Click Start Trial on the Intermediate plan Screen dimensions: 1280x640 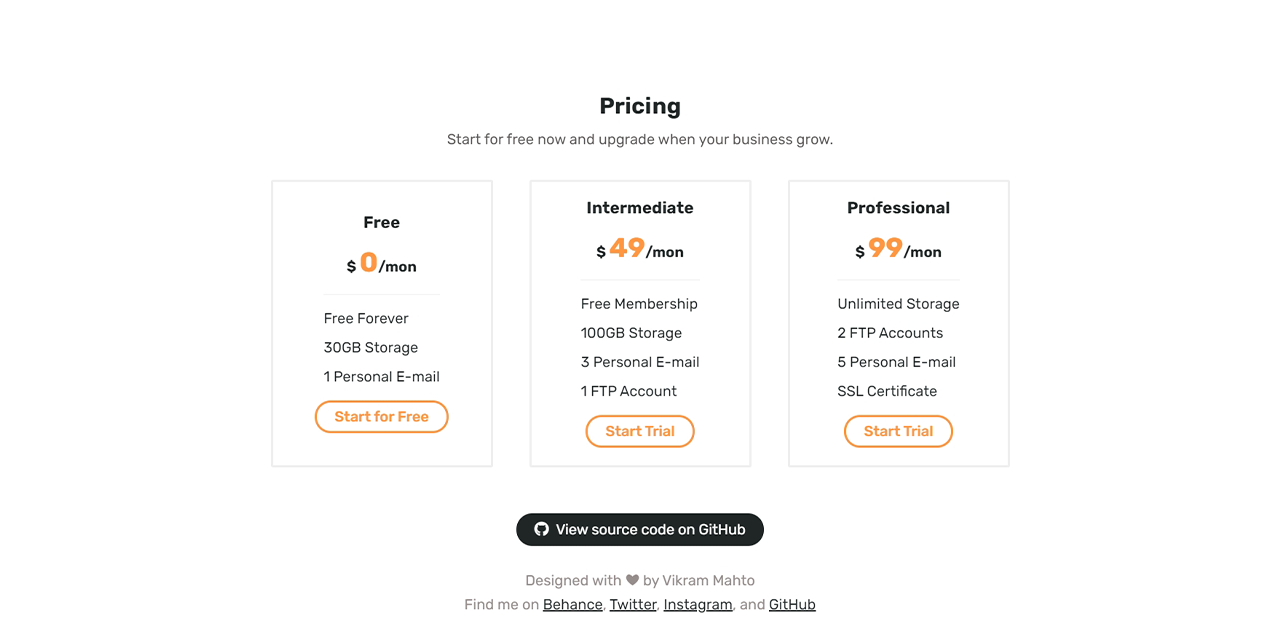639,431
